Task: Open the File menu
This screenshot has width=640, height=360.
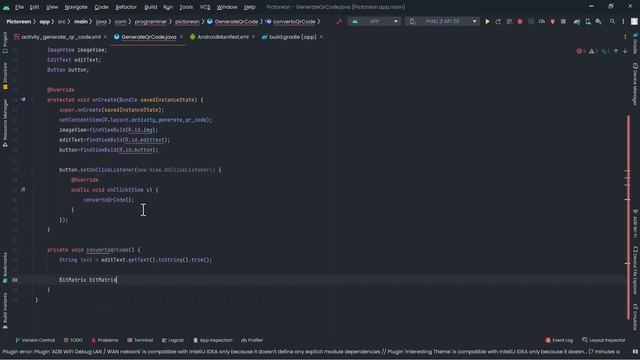Action: coord(19,7)
